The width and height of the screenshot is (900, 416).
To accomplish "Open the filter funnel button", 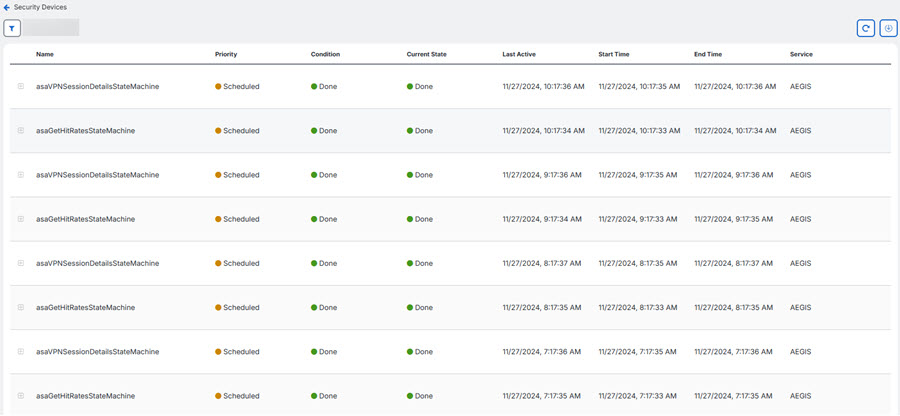I will point(12,28).
